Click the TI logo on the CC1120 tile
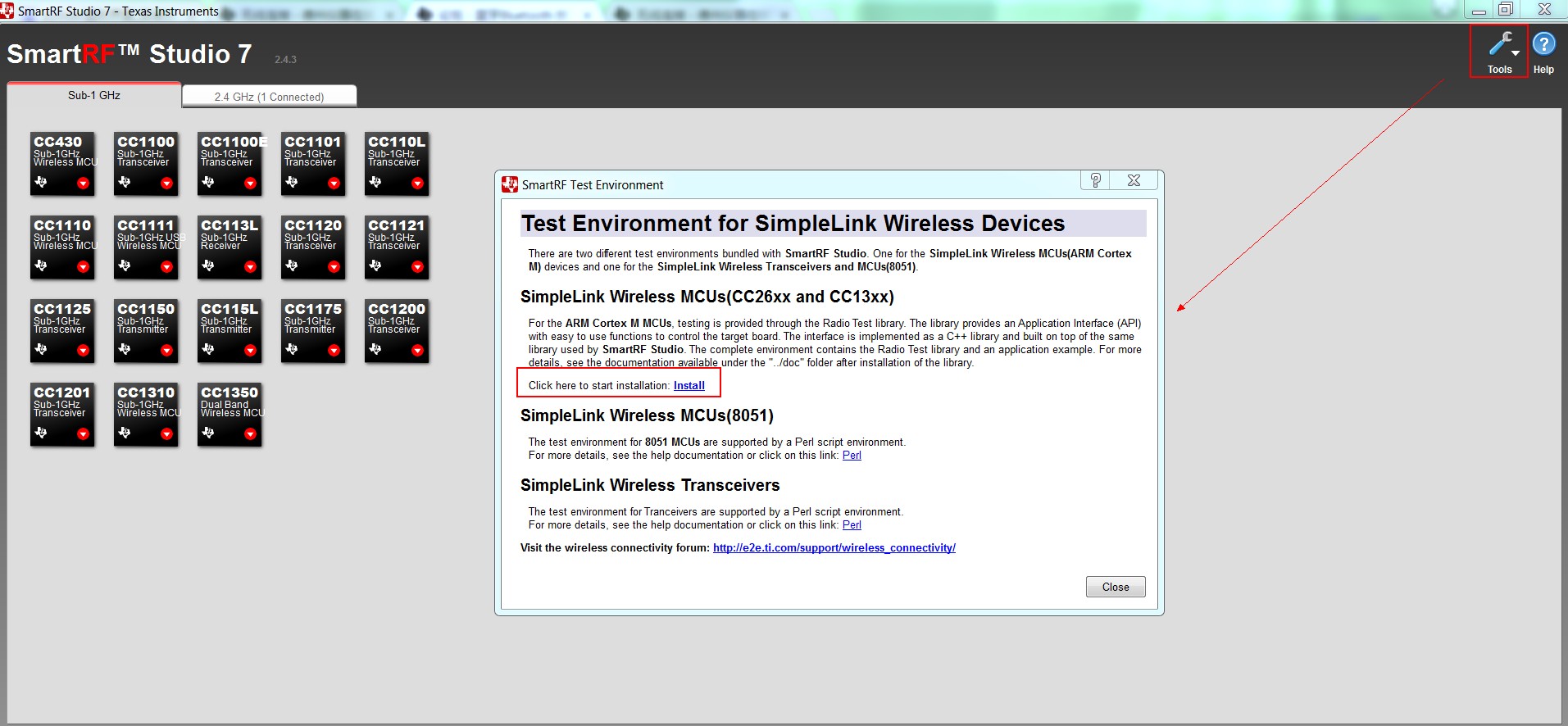Image resolution: width=1568 pixels, height=726 pixels. [x=292, y=265]
